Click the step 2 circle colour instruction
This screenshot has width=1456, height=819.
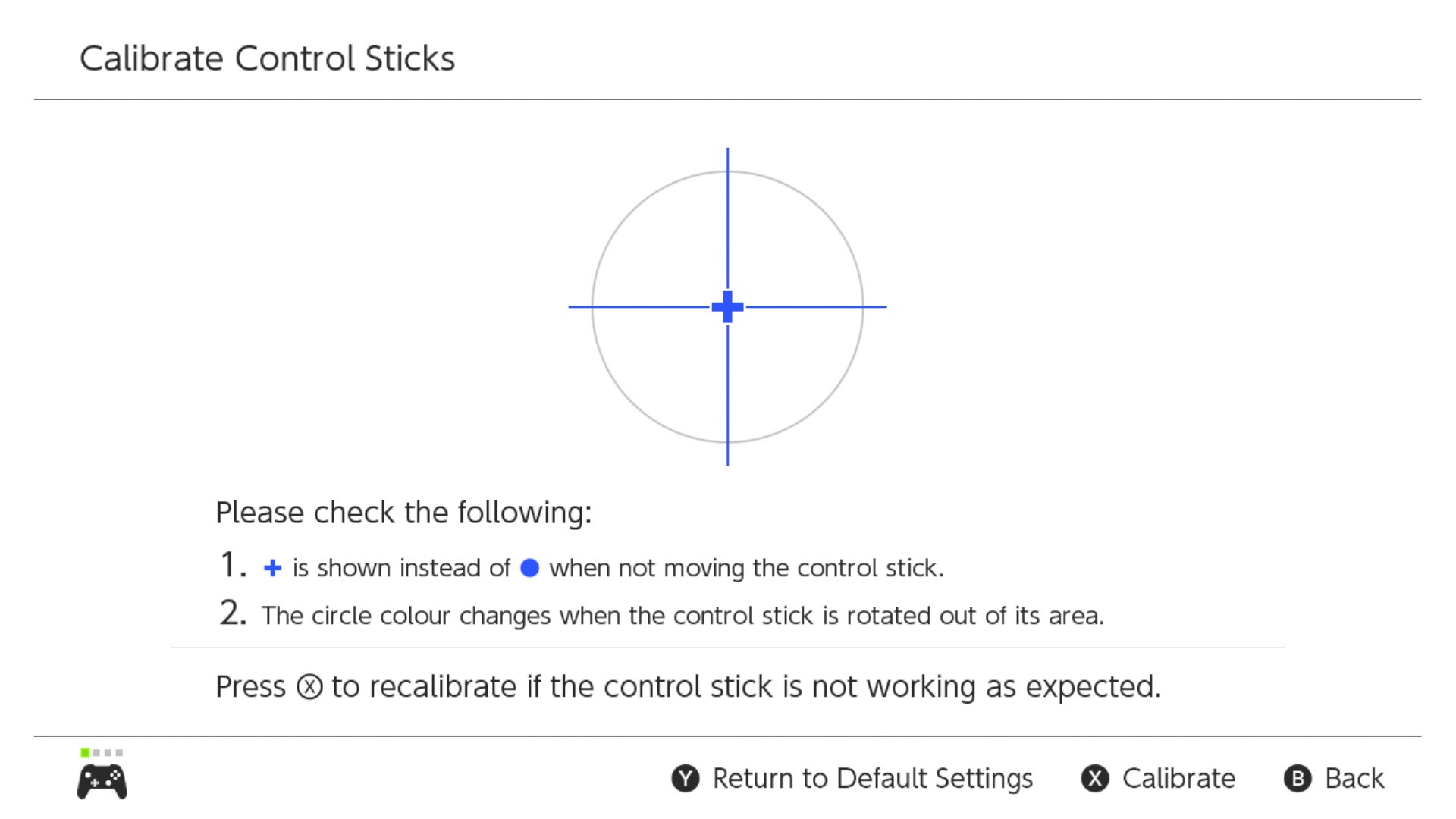click(x=682, y=616)
